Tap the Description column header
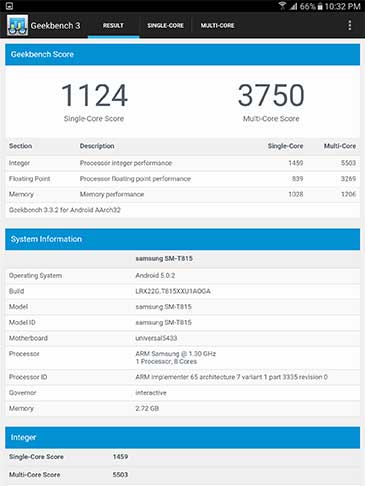The image size is (365, 486). tap(97, 146)
